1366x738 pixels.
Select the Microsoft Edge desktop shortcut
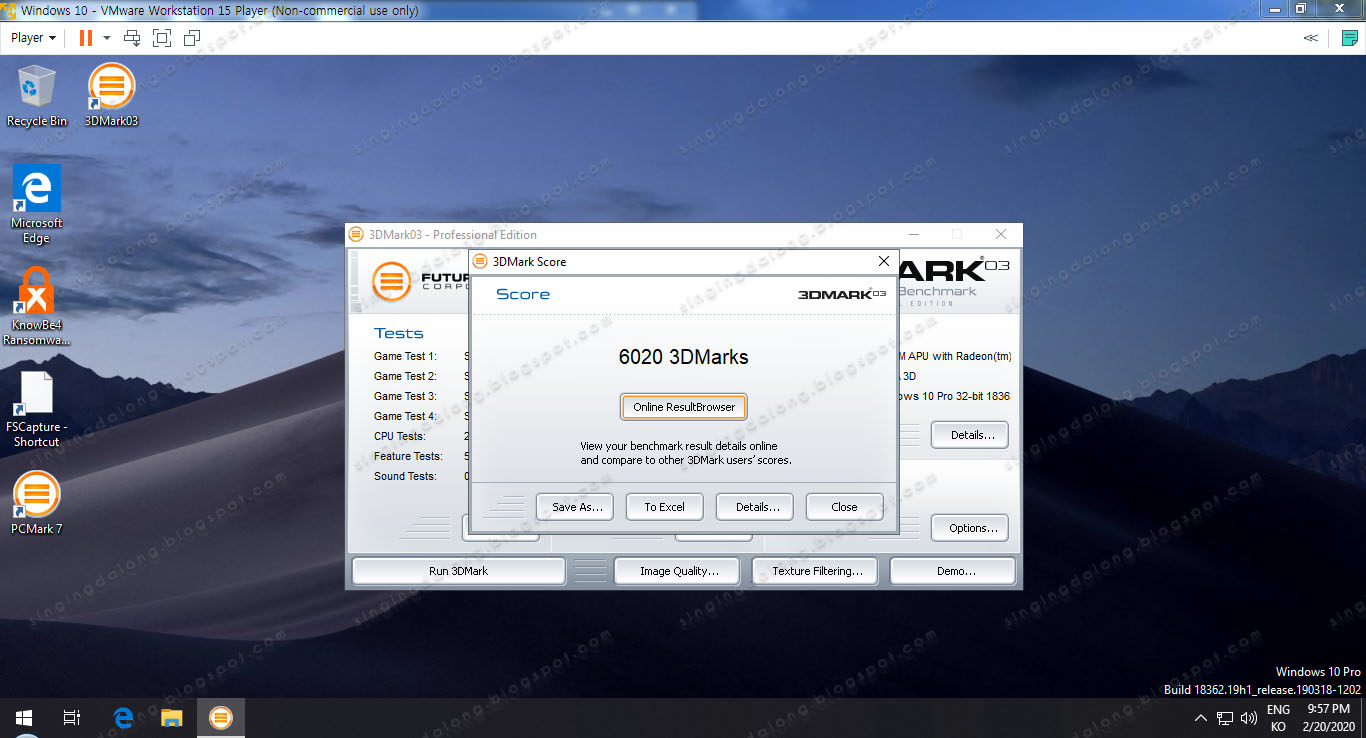click(x=37, y=205)
